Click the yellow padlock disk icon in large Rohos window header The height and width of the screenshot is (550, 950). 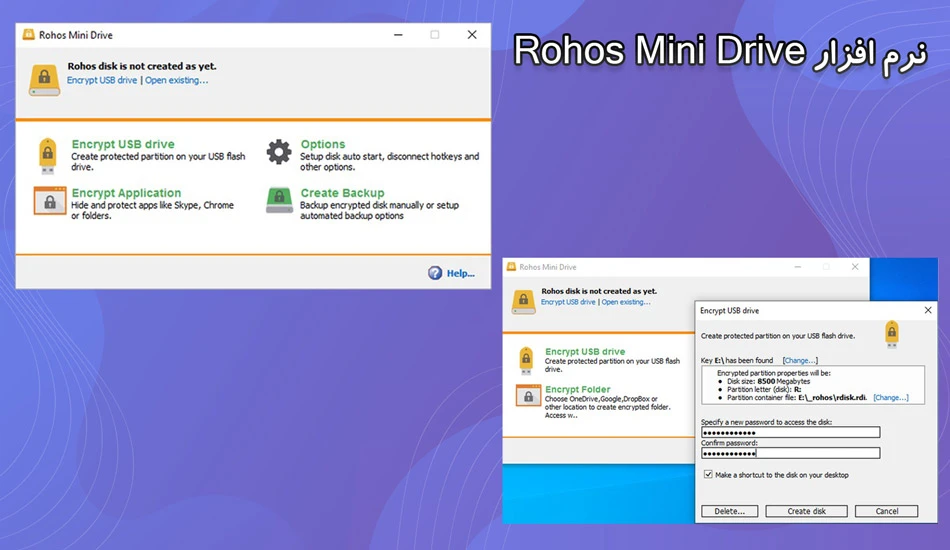pos(44,79)
